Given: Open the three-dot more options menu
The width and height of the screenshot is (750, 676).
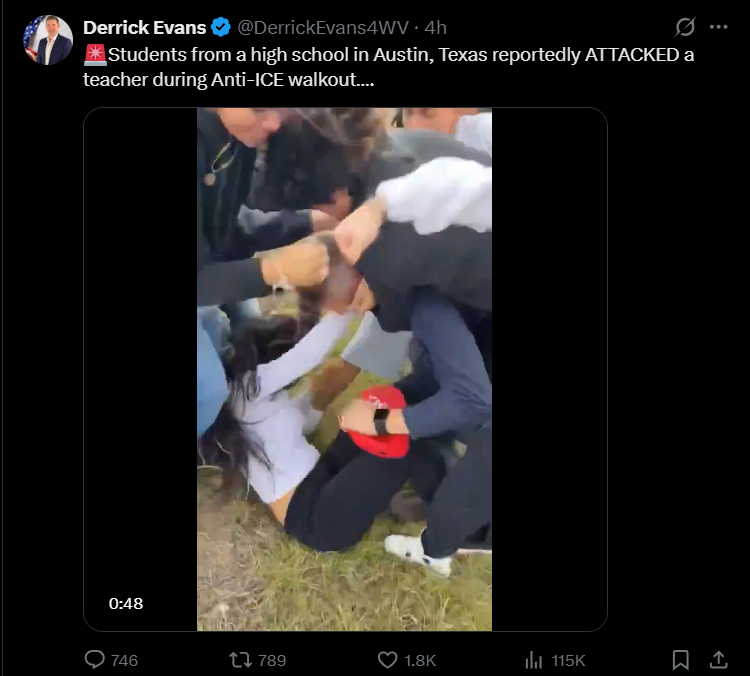Looking at the screenshot, I should coord(718,27).
